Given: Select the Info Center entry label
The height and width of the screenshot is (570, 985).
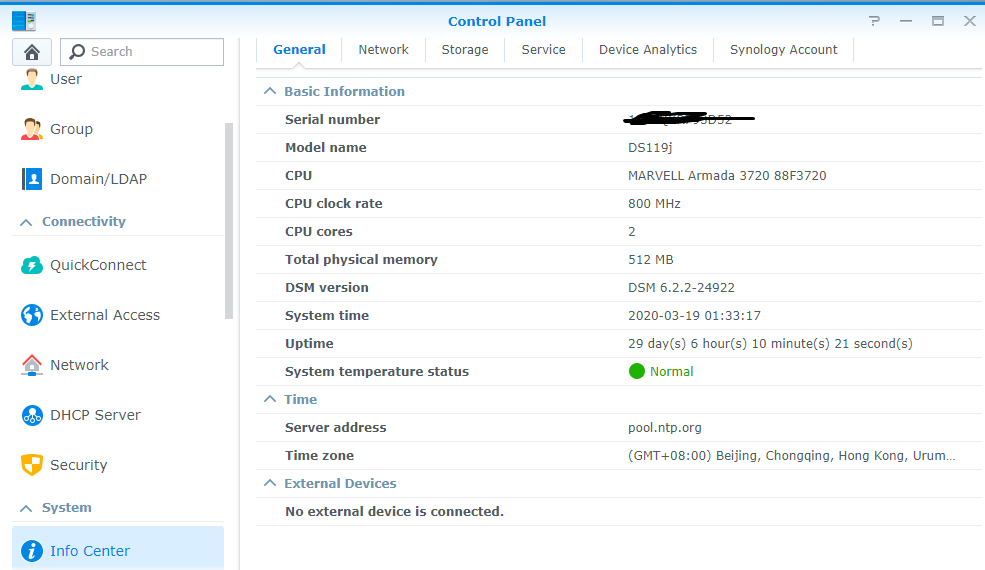Looking at the screenshot, I should (90, 551).
